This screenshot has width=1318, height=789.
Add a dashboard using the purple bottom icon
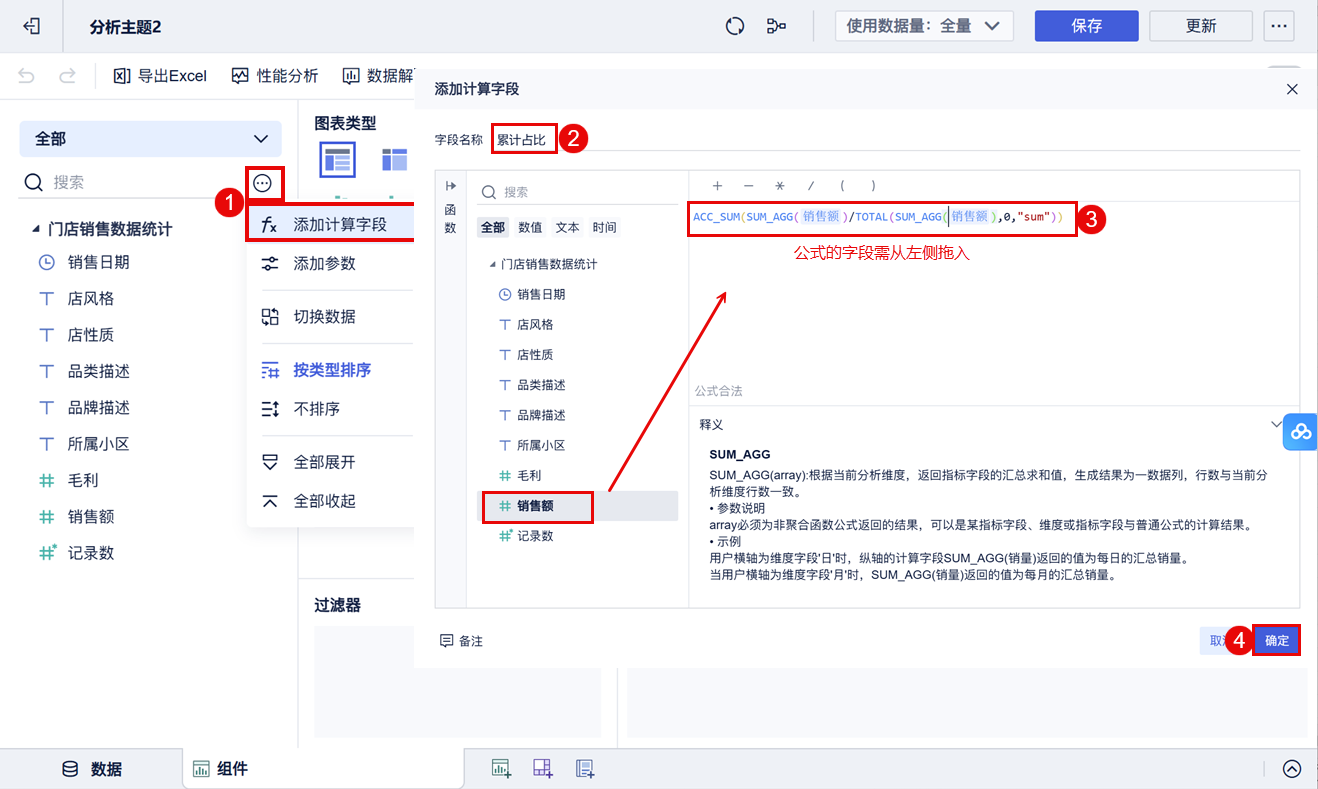(542, 768)
